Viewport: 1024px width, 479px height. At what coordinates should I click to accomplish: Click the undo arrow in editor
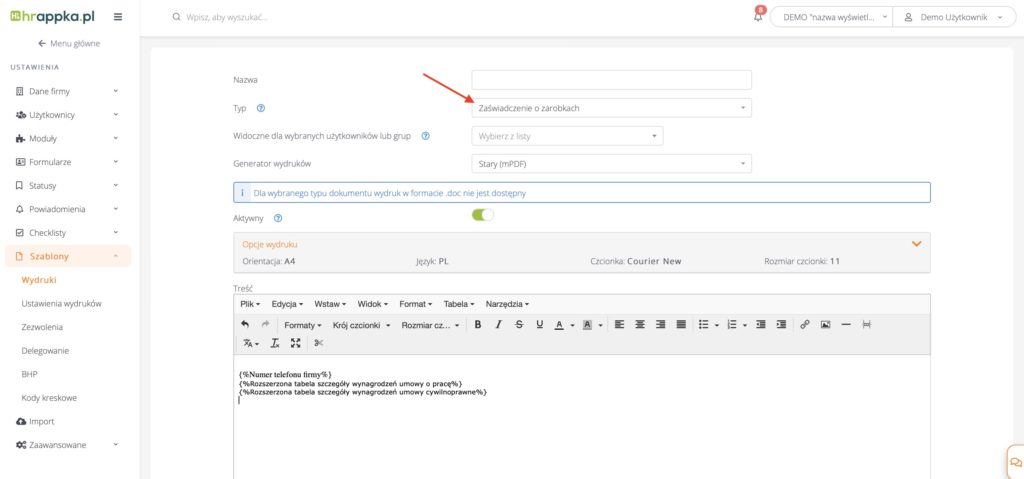point(245,325)
